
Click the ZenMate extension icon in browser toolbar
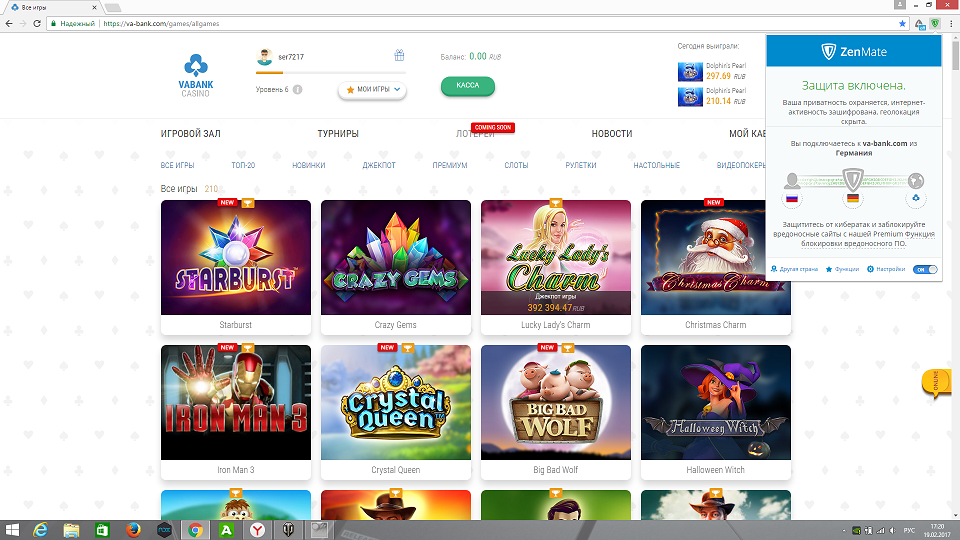coord(935,24)
